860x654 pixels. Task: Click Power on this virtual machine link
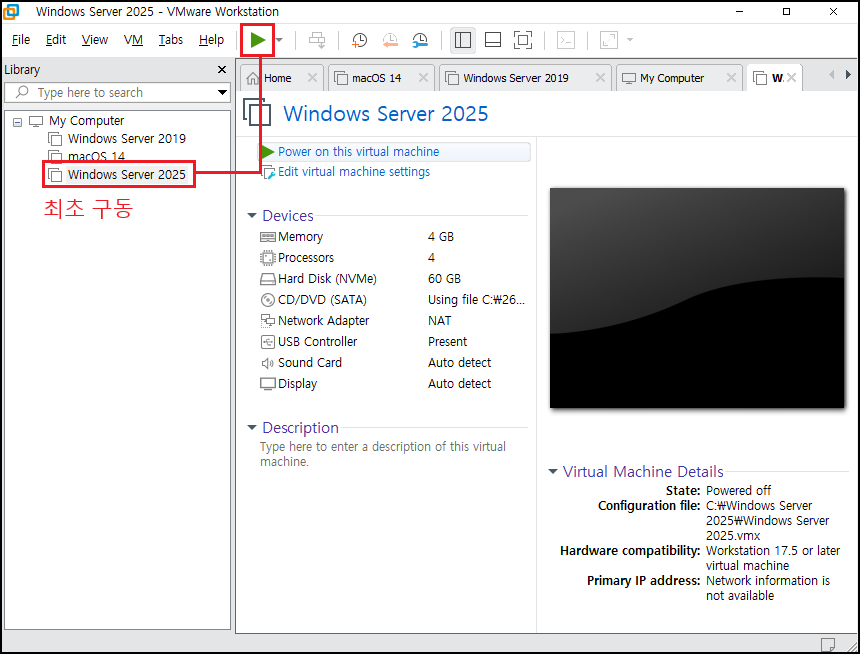358,152
